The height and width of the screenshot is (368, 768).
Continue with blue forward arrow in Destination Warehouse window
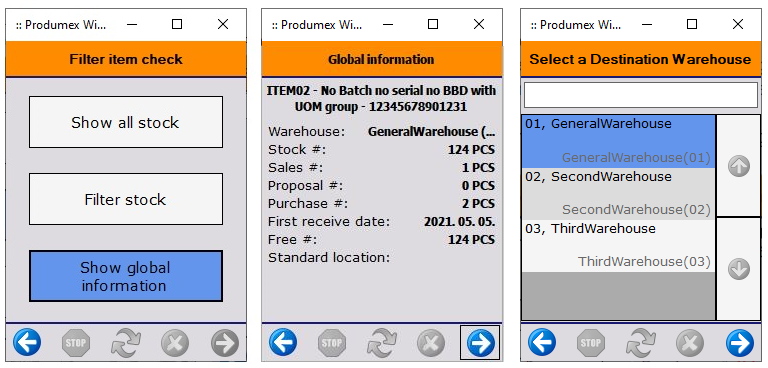tap(740, 343)
